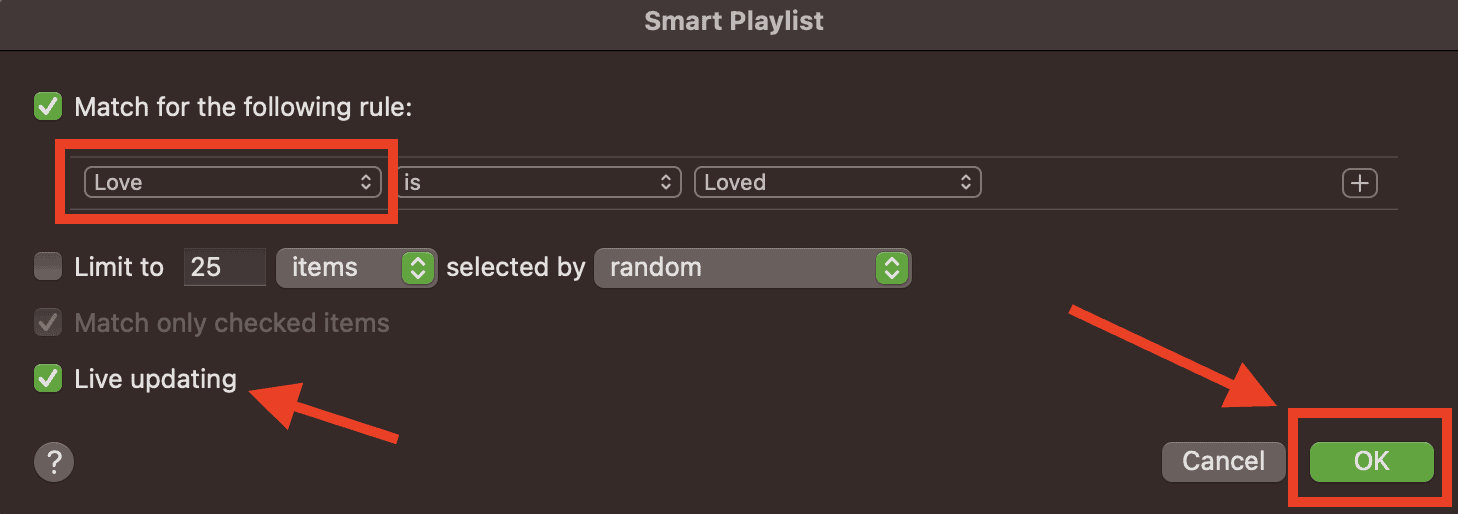Uncheck Match for the following rule
The image size is (1458, 514).
(x=47, y=106)
